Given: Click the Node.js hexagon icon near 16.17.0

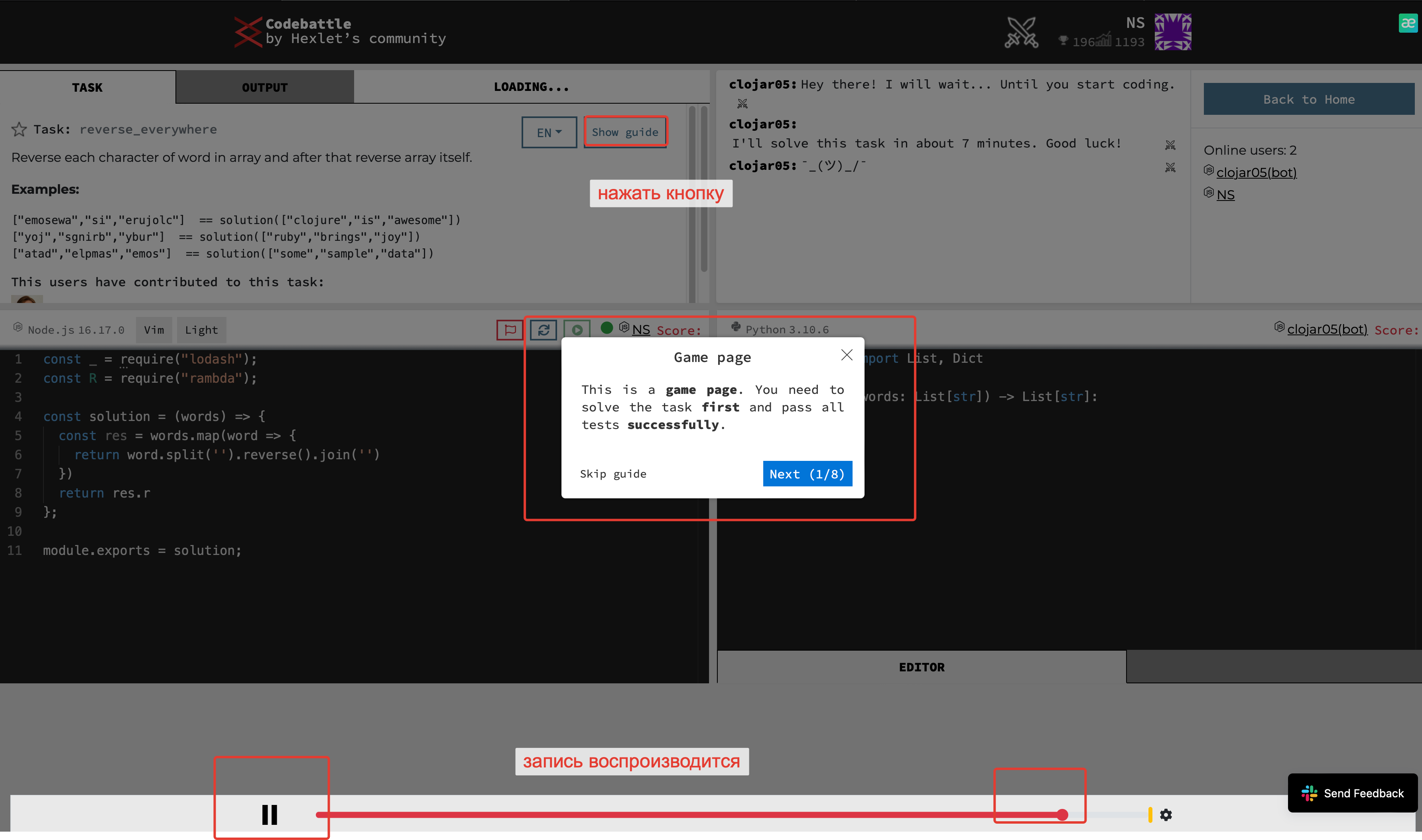Looking at the screenshot, I should click(x=18, y=327).
